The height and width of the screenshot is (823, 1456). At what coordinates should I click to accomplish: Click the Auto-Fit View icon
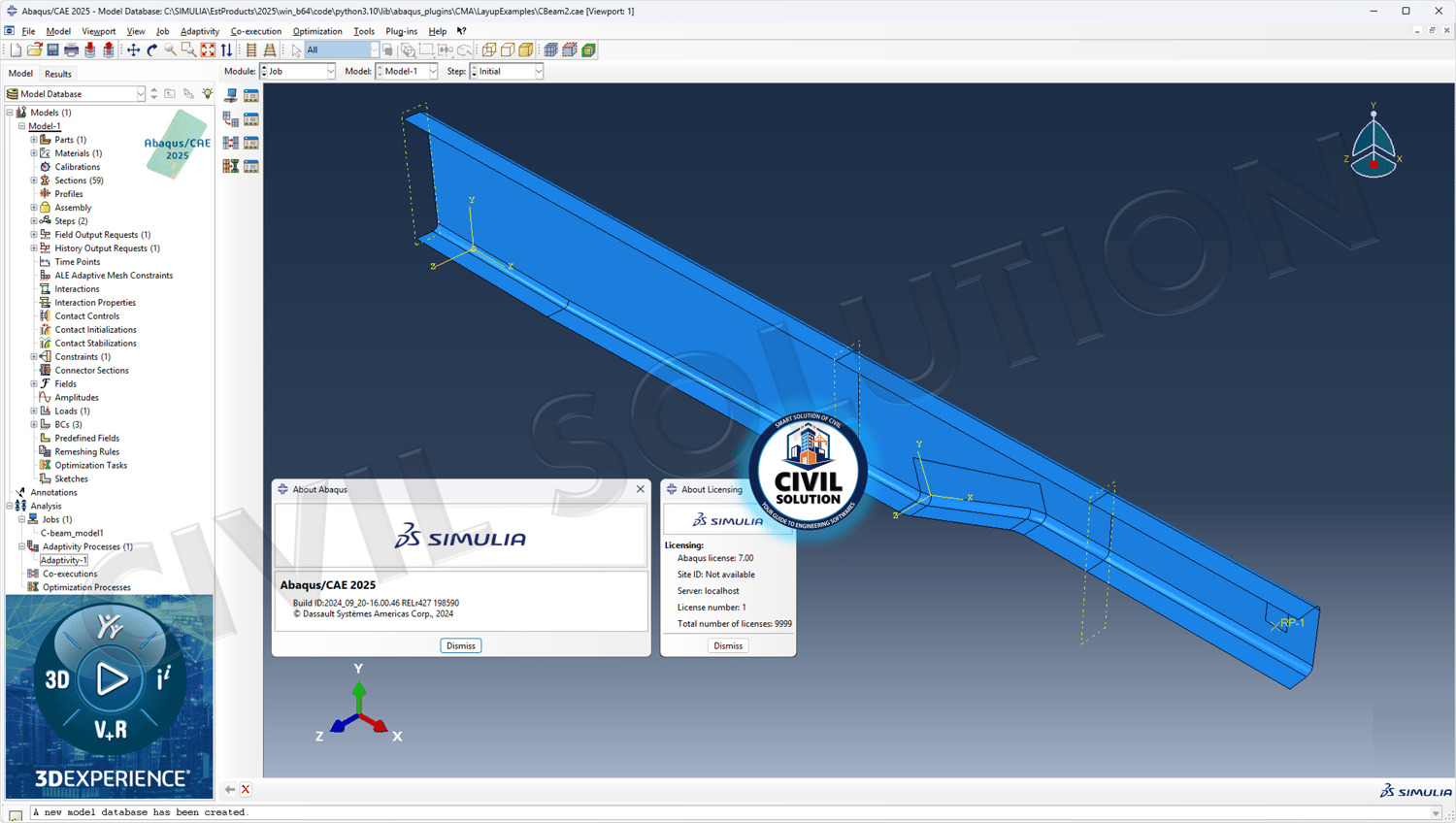[x=208, y=50]
